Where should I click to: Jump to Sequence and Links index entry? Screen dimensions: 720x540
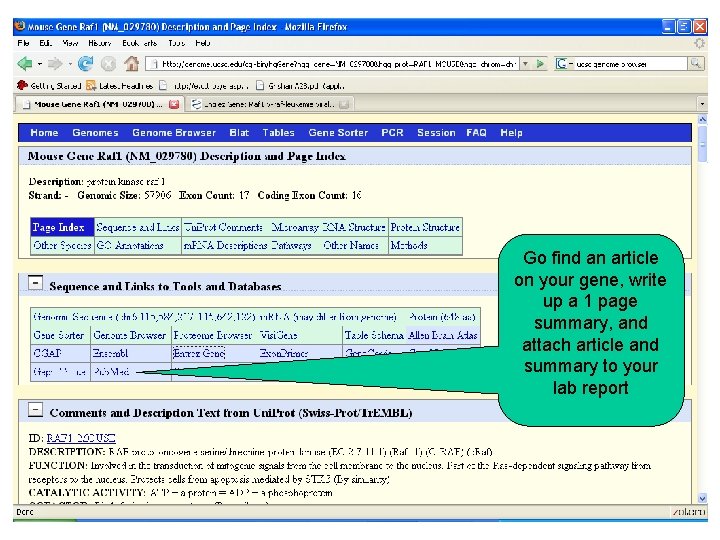coord(137,227)
